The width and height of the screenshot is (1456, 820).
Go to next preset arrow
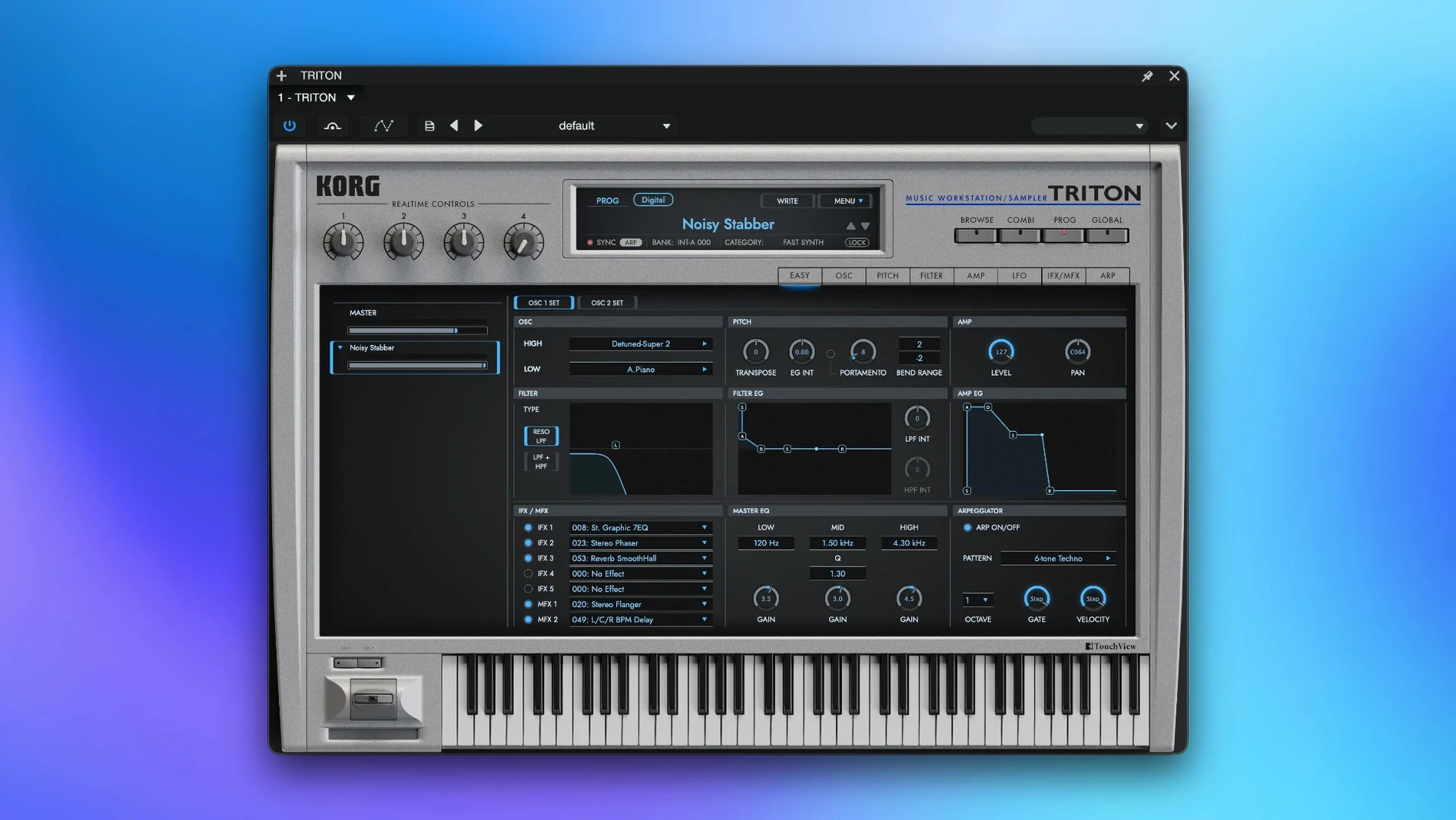click(478, 125)
